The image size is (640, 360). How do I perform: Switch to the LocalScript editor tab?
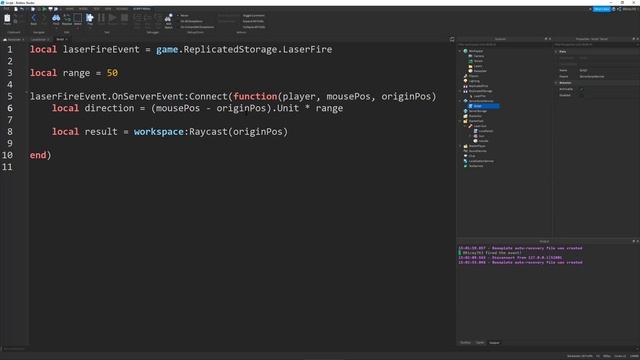40,40
